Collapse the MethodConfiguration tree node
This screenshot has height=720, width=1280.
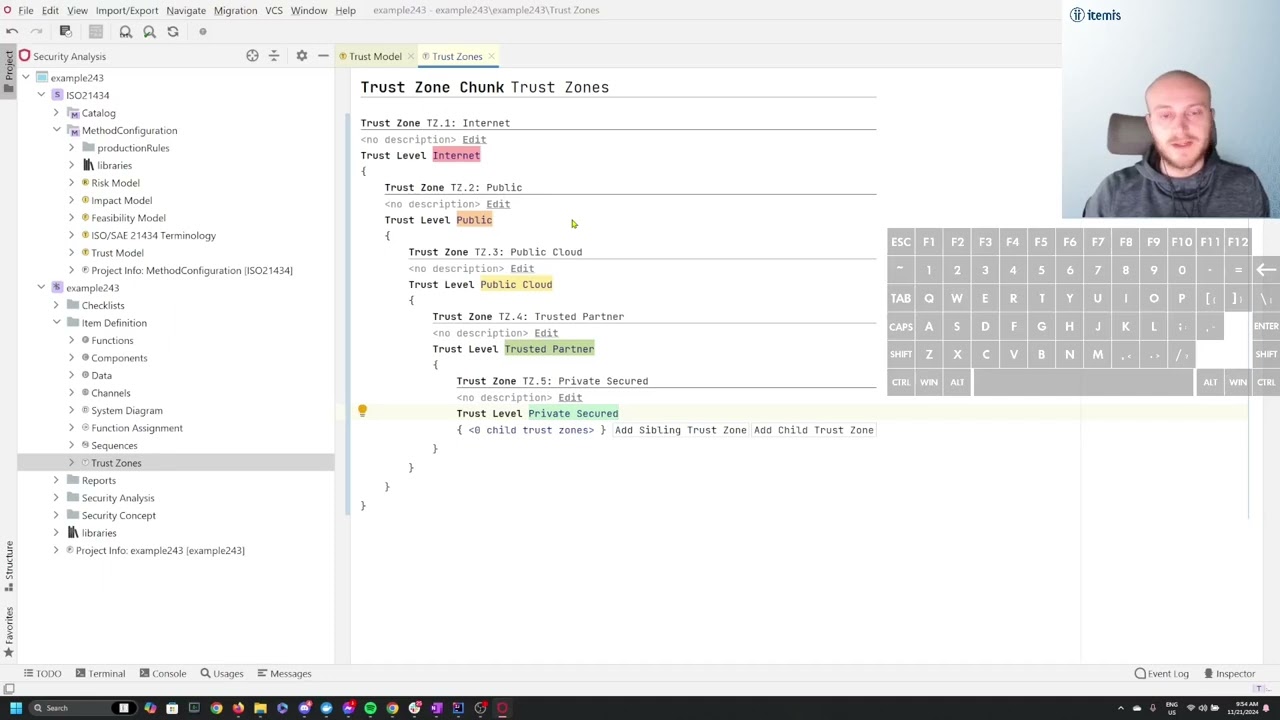click(x=56, y=130)
